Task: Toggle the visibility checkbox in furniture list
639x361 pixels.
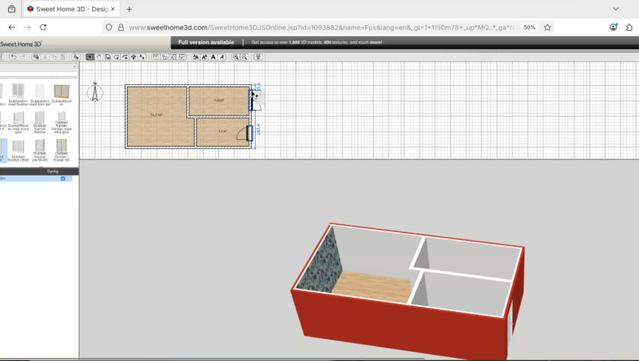Action: [x=63, y=178]
